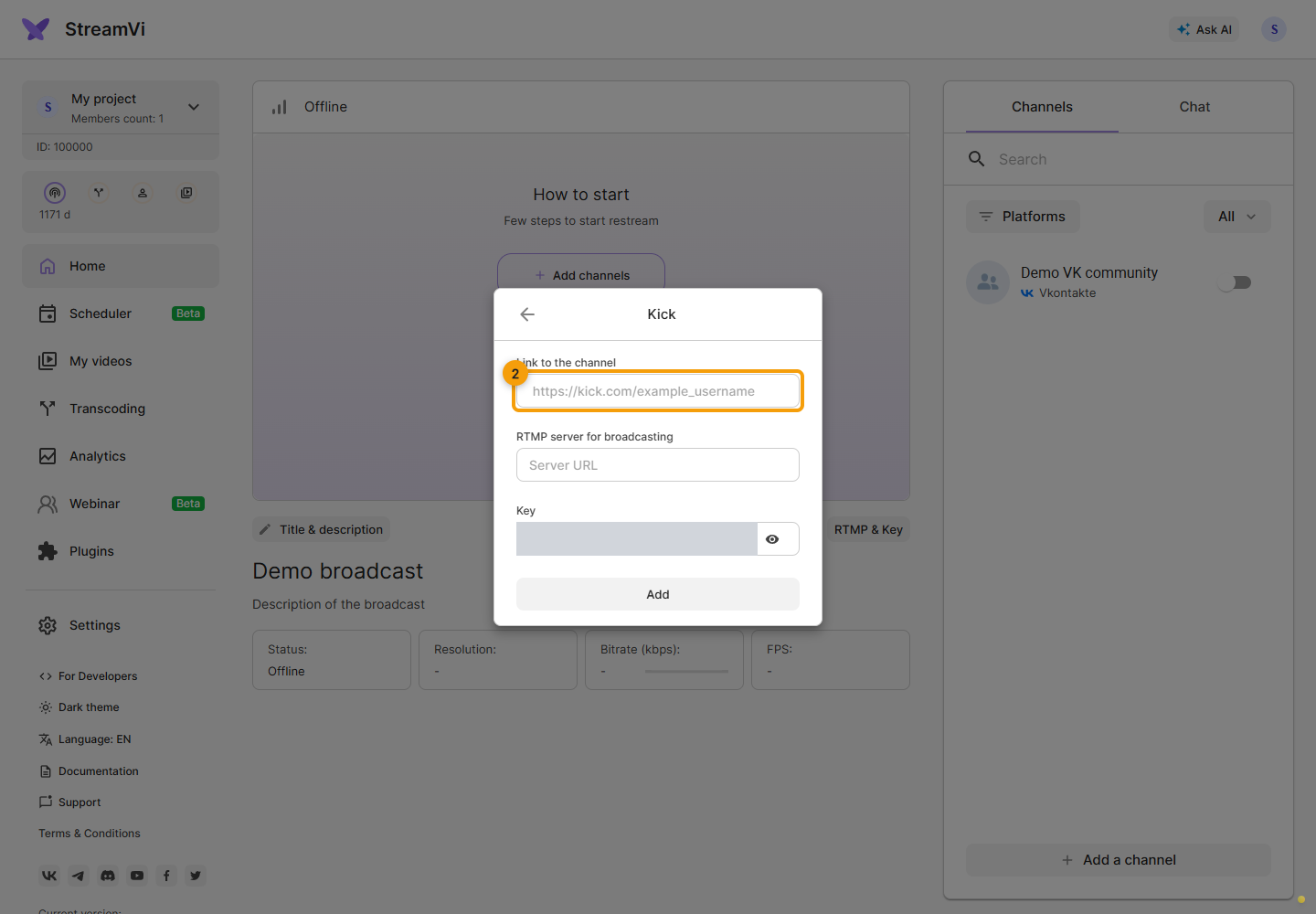Click the back arrow in the Kick dialog
1316x914 pixels.
[527, 314]
